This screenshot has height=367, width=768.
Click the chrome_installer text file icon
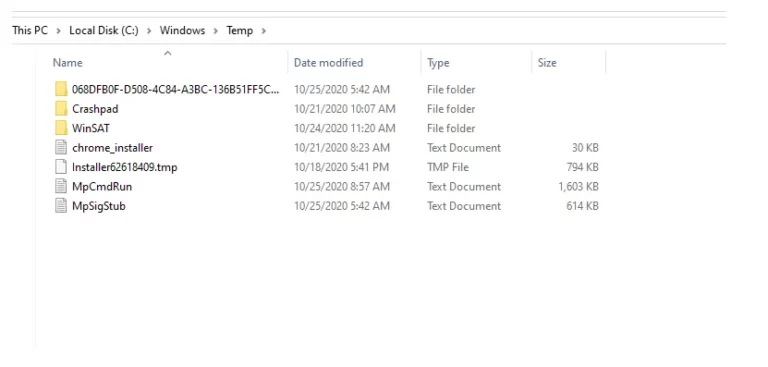click(x=61, y=147)
